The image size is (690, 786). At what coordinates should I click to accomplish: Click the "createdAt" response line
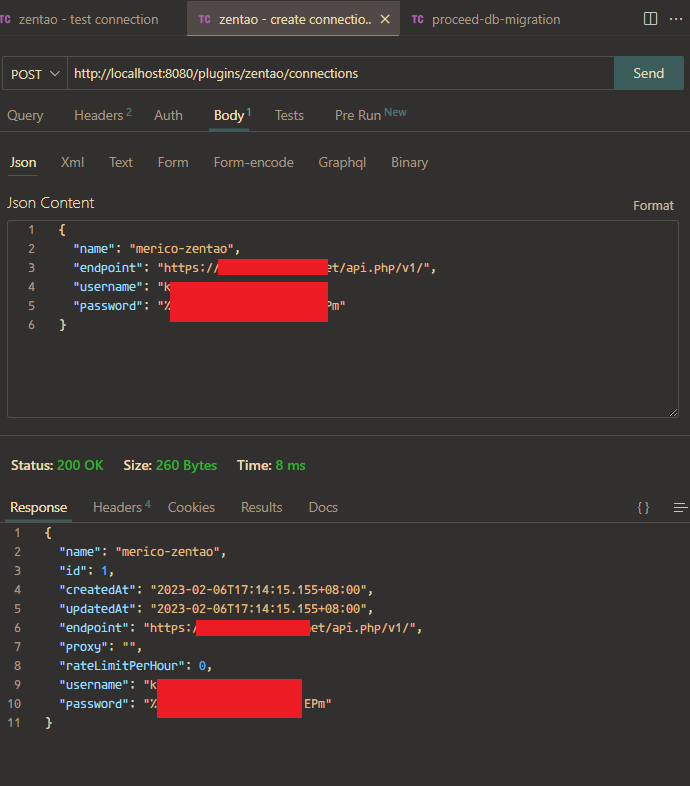pyautogui.click(x=216, y=590)
